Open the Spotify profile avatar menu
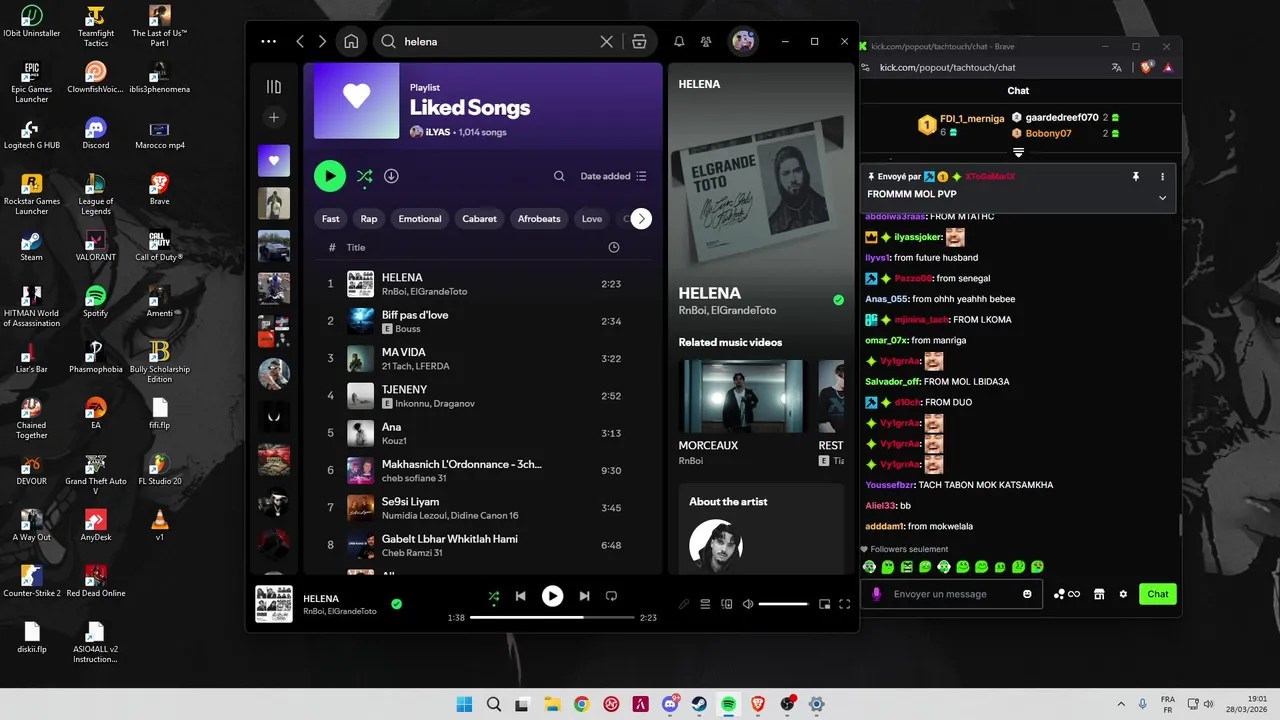The width and height of the screenshot is (1280, 720). 743,41
